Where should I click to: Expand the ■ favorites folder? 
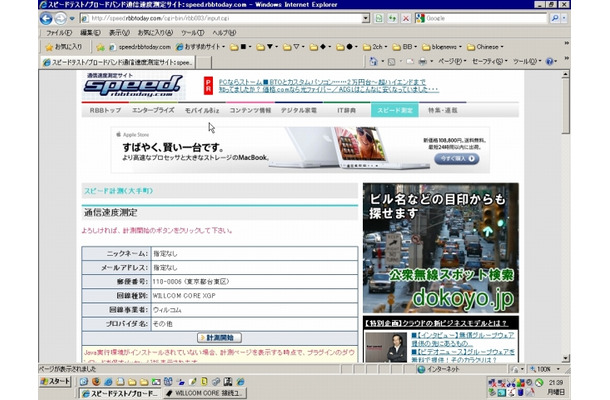pos(240,47)
